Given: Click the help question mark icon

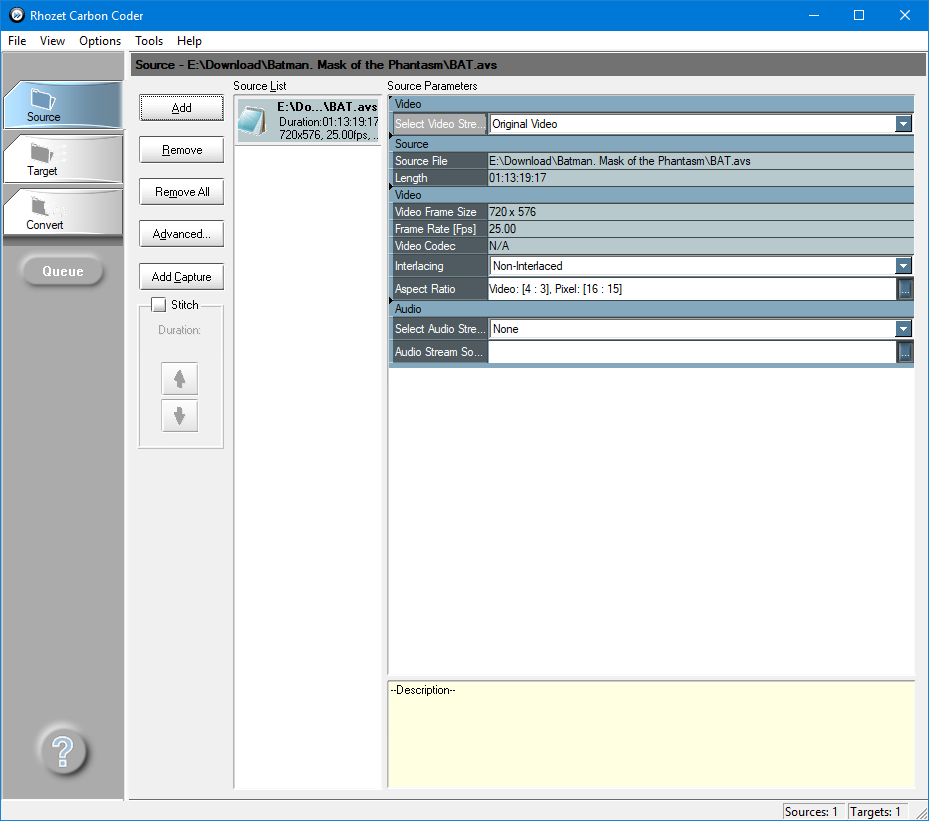Looking at the screenshot, I should (62, 751).
